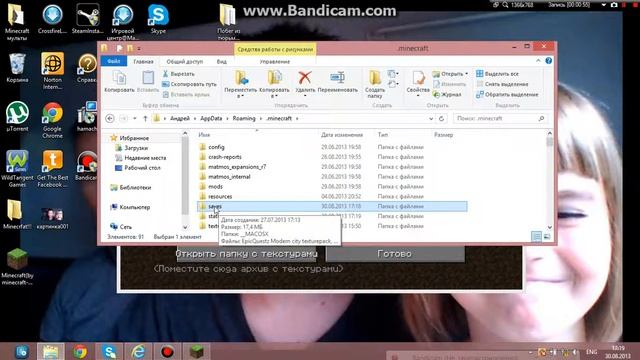This screenshot has height=360, width=640.
Task: Click the Up one level arrow
Action: (145, 118)
